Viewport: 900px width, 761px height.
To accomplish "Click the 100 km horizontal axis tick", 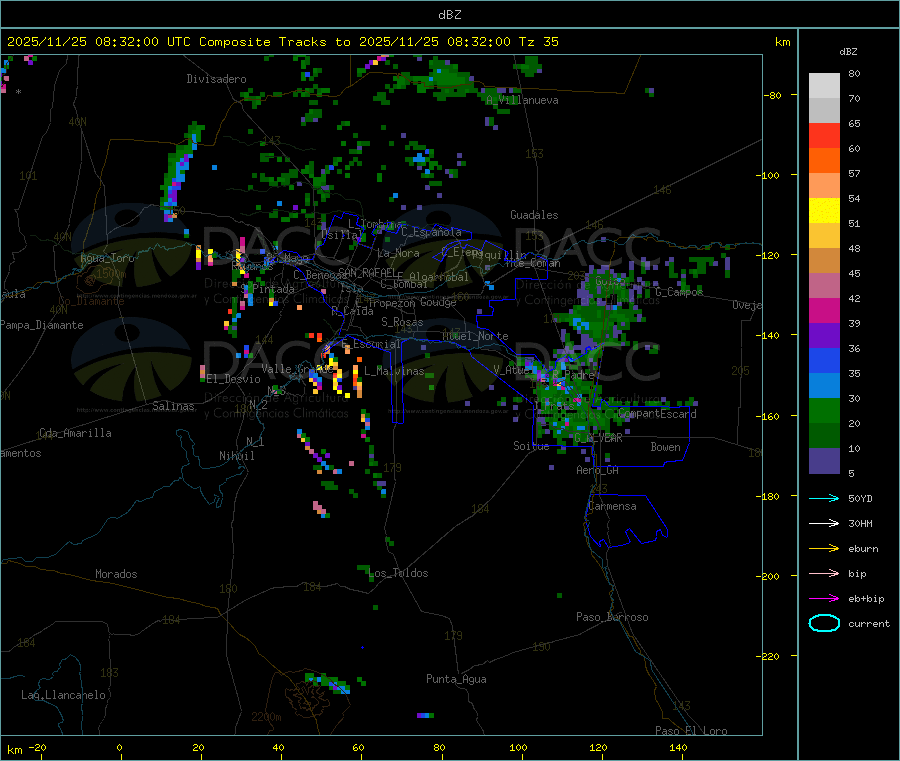I will [x=518, y=747].
